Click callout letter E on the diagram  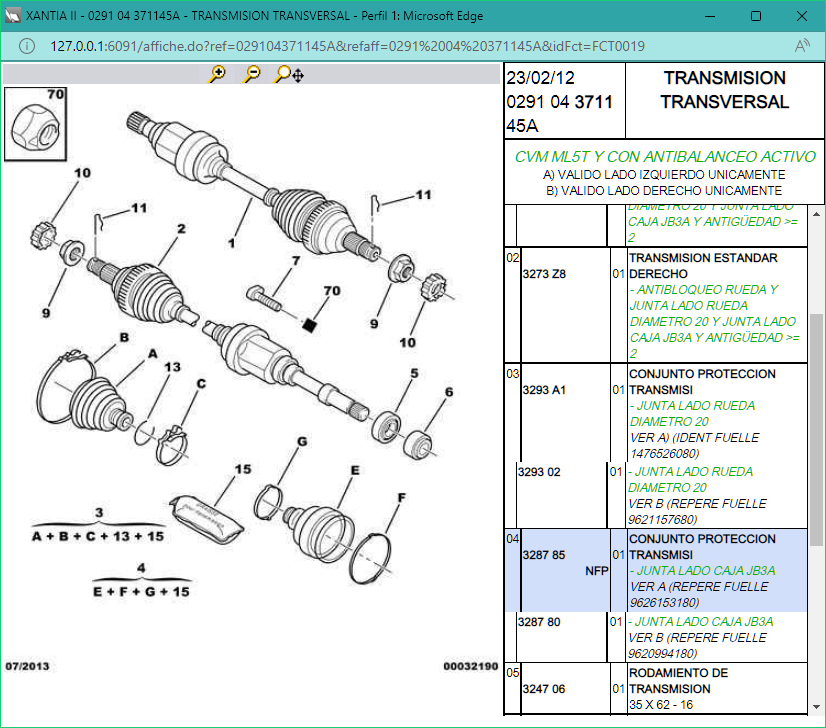(x=355, y=470)
